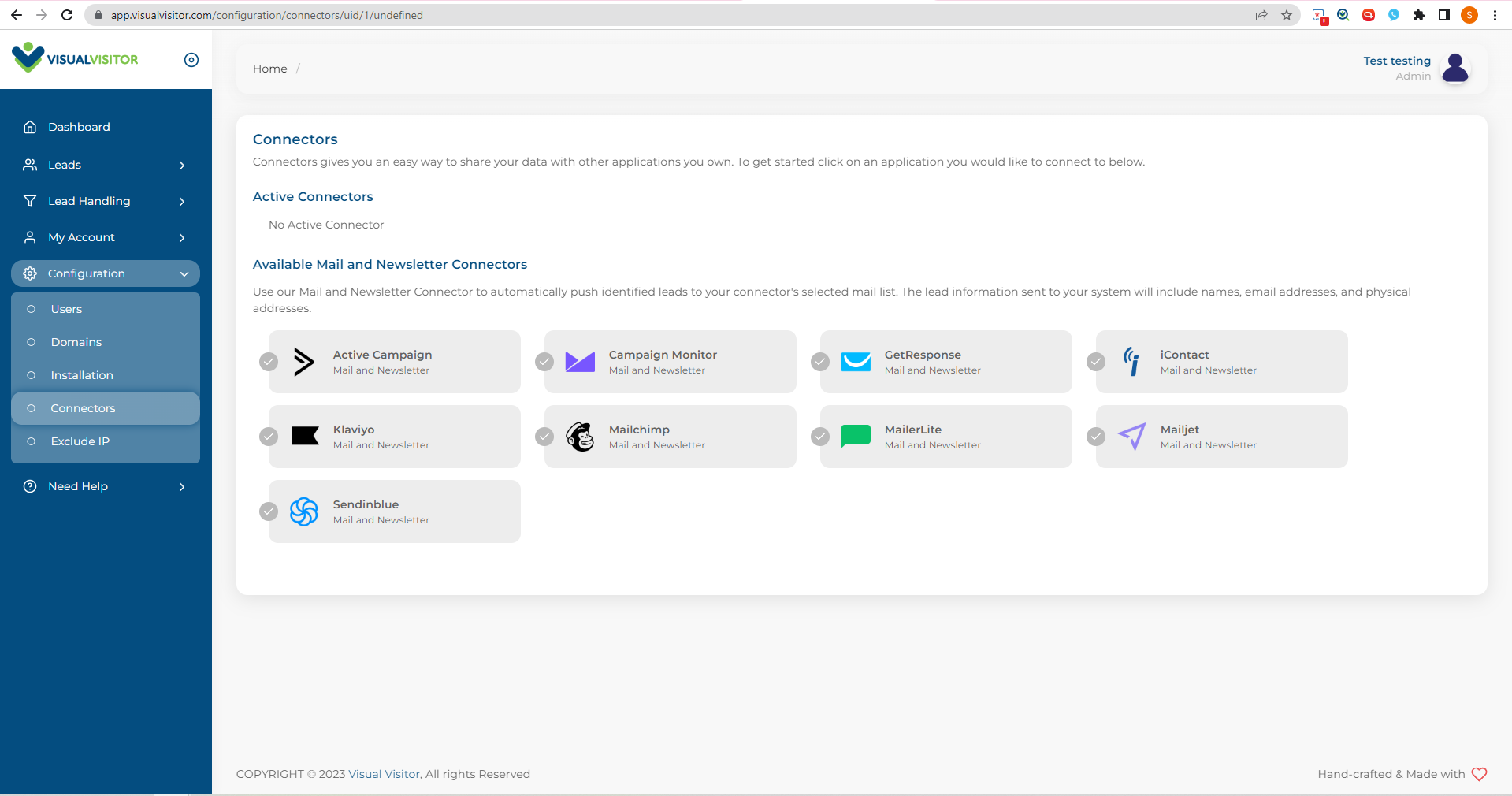Select the Active Campaign connector title

coord(382,355)
